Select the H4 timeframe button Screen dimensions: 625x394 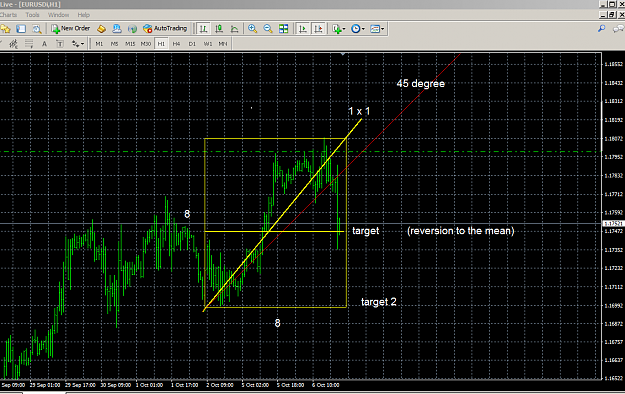pos(177,44)
